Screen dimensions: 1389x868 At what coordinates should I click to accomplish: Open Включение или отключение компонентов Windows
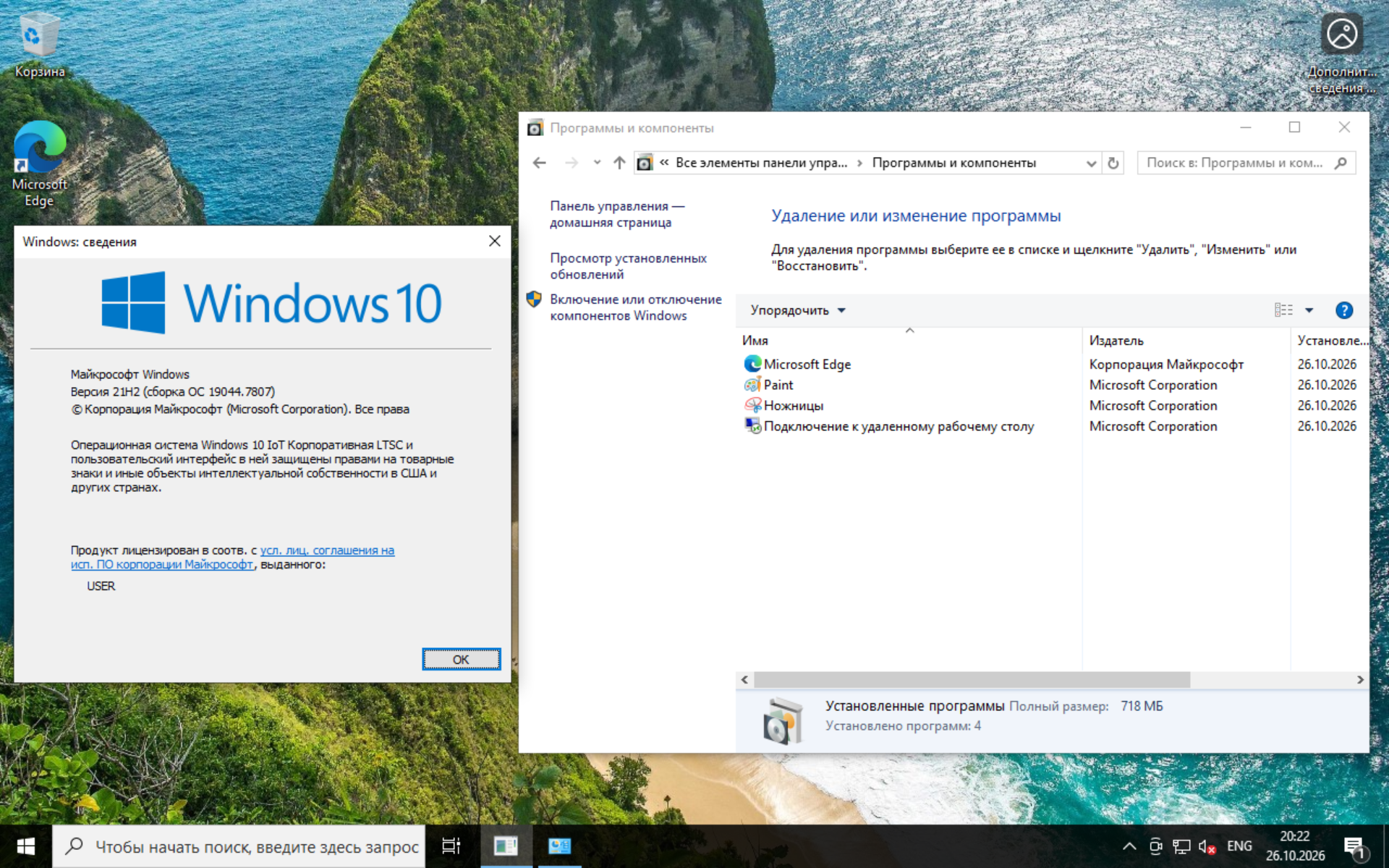[635, 307]
